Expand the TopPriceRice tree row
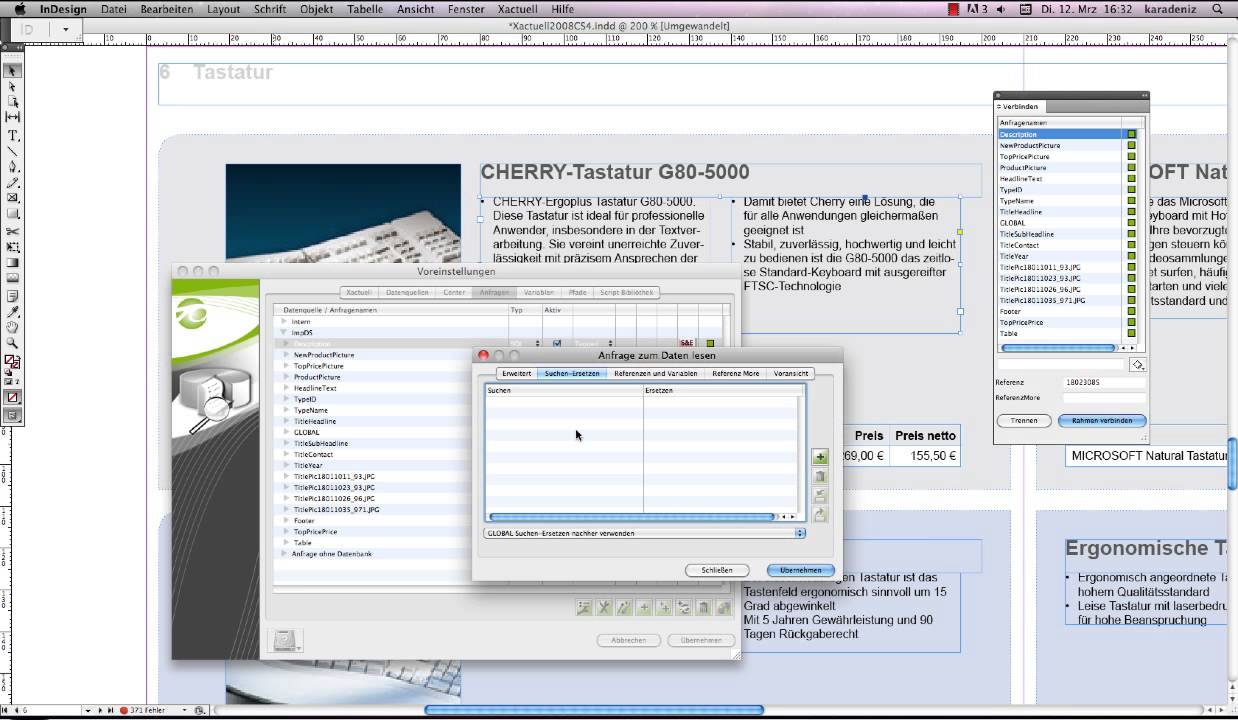 pos(287,531)
